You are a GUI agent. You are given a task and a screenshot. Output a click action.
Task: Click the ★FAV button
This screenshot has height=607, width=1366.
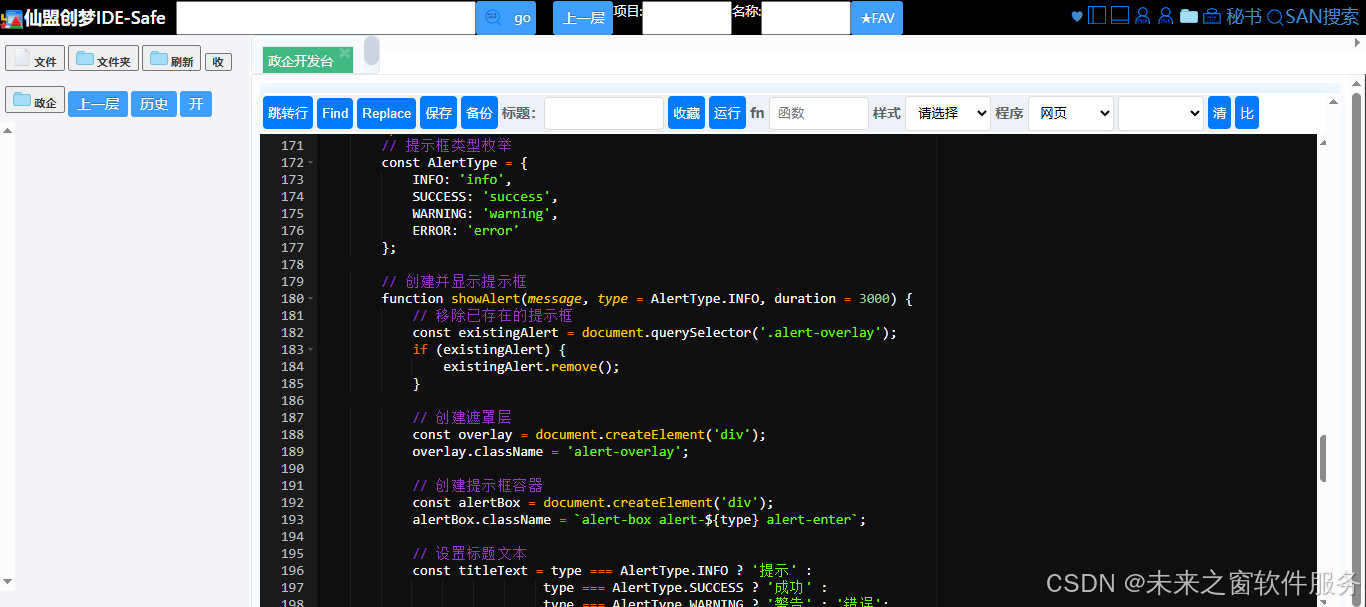877,18
